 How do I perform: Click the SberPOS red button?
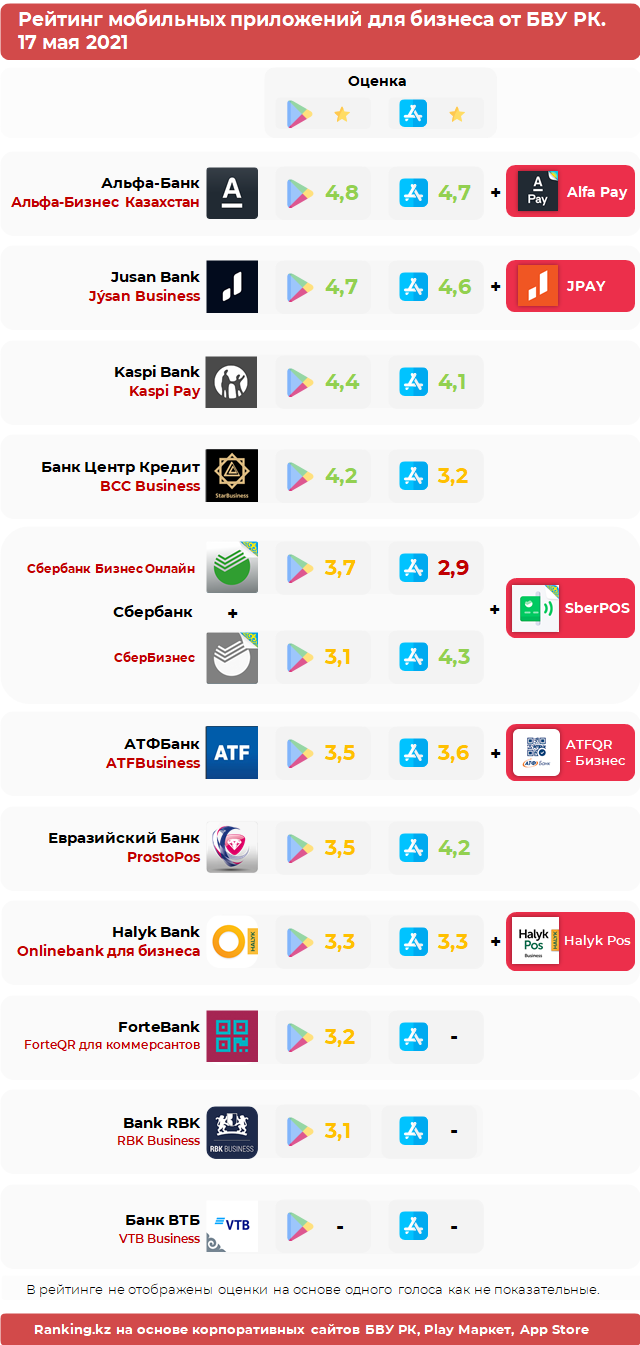pyautogui.click(x=571, y=608)
